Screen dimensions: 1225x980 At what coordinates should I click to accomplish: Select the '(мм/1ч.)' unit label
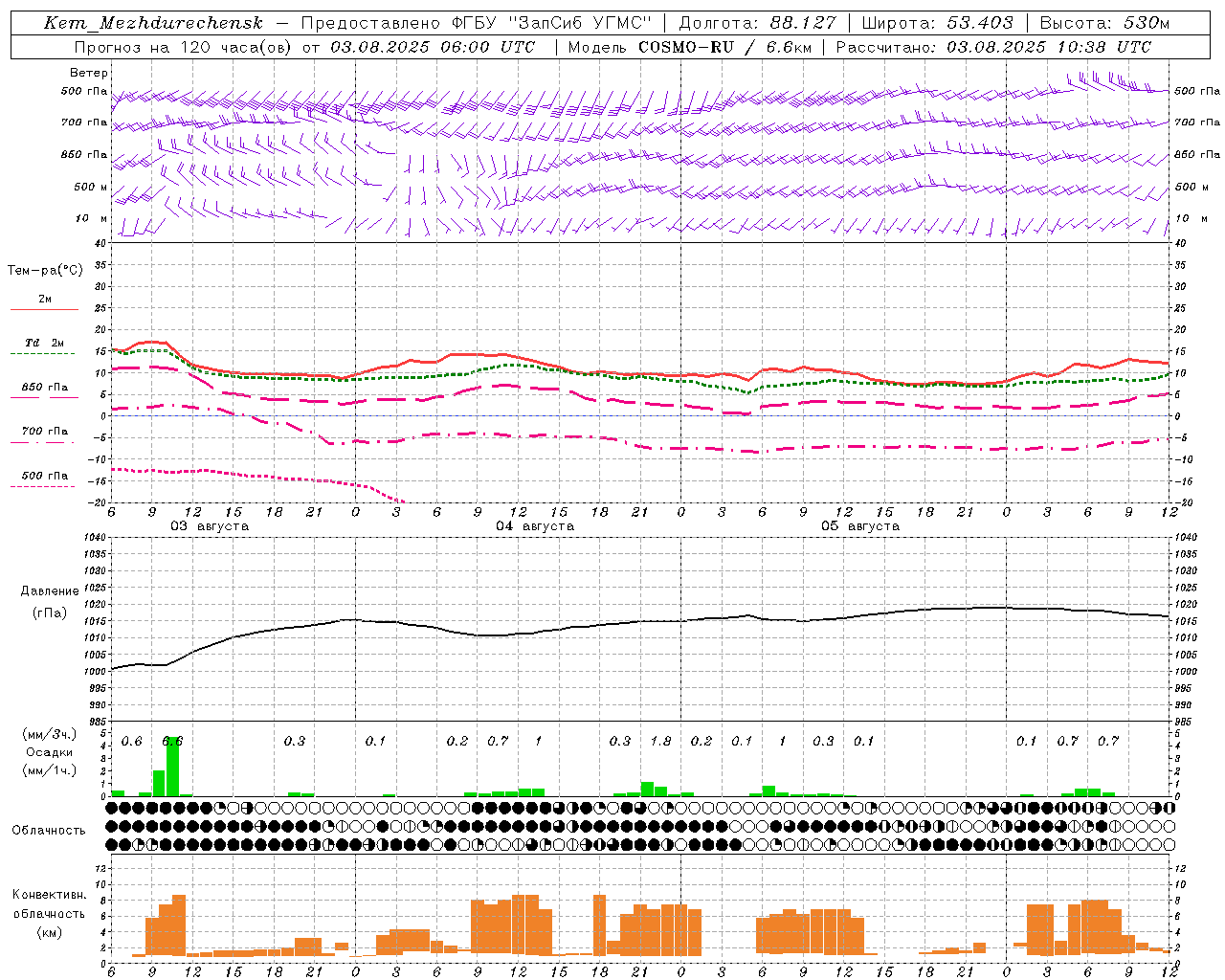pyautogui.click(x=50, y=770)
